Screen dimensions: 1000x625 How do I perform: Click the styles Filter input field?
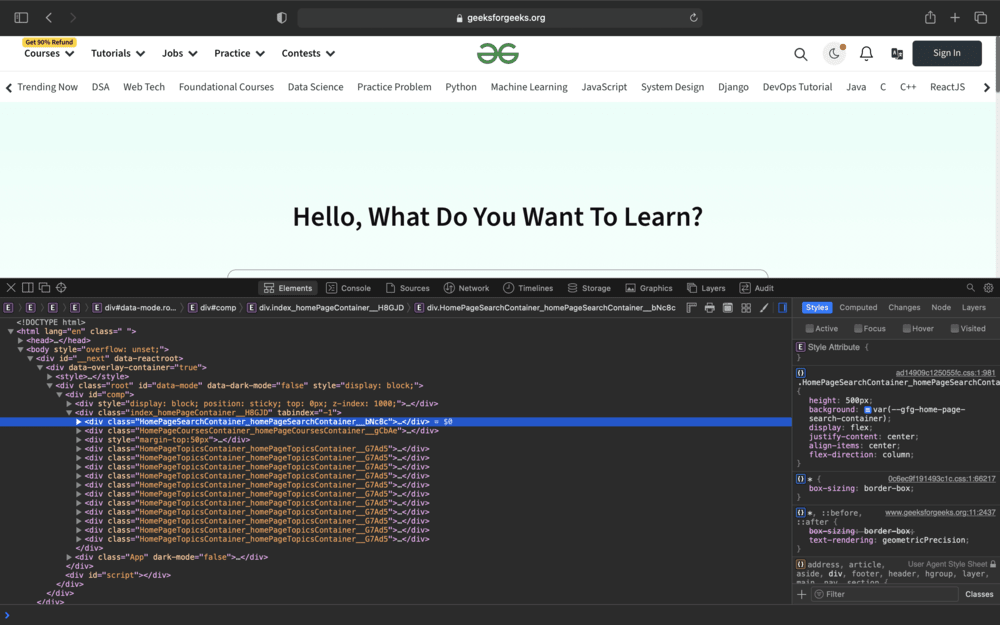pos(885,594)
